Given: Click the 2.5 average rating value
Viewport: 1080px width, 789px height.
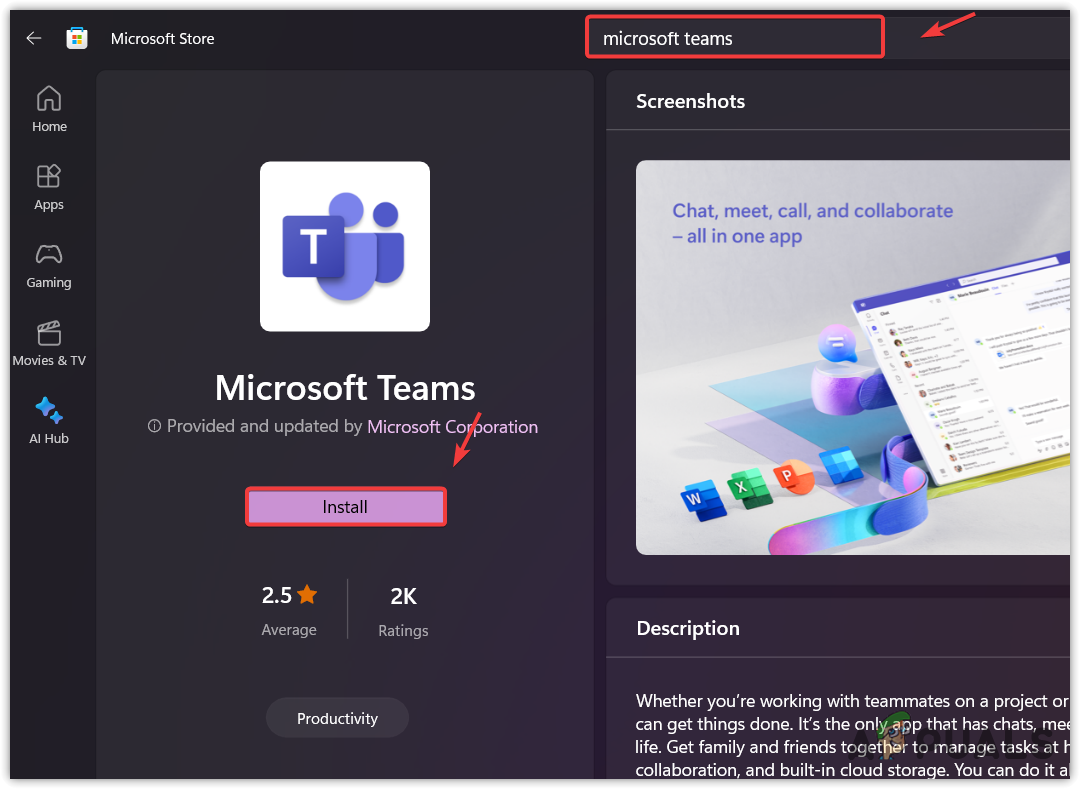Looking at the screenshot, I should (277, 595).
